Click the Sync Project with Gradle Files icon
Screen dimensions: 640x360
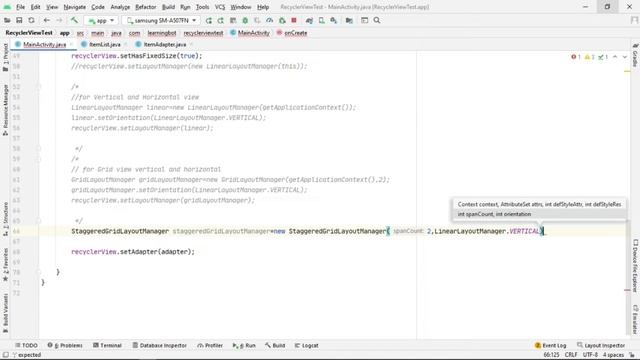[309, 20]
